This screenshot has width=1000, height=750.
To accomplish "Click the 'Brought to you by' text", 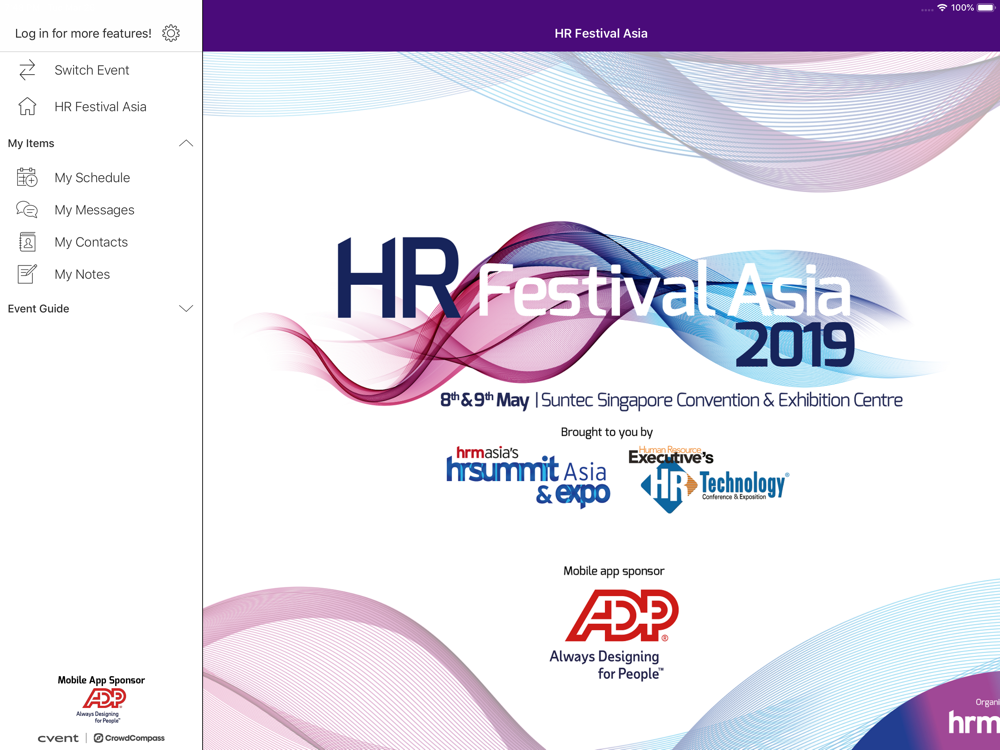I will (607, 432).
